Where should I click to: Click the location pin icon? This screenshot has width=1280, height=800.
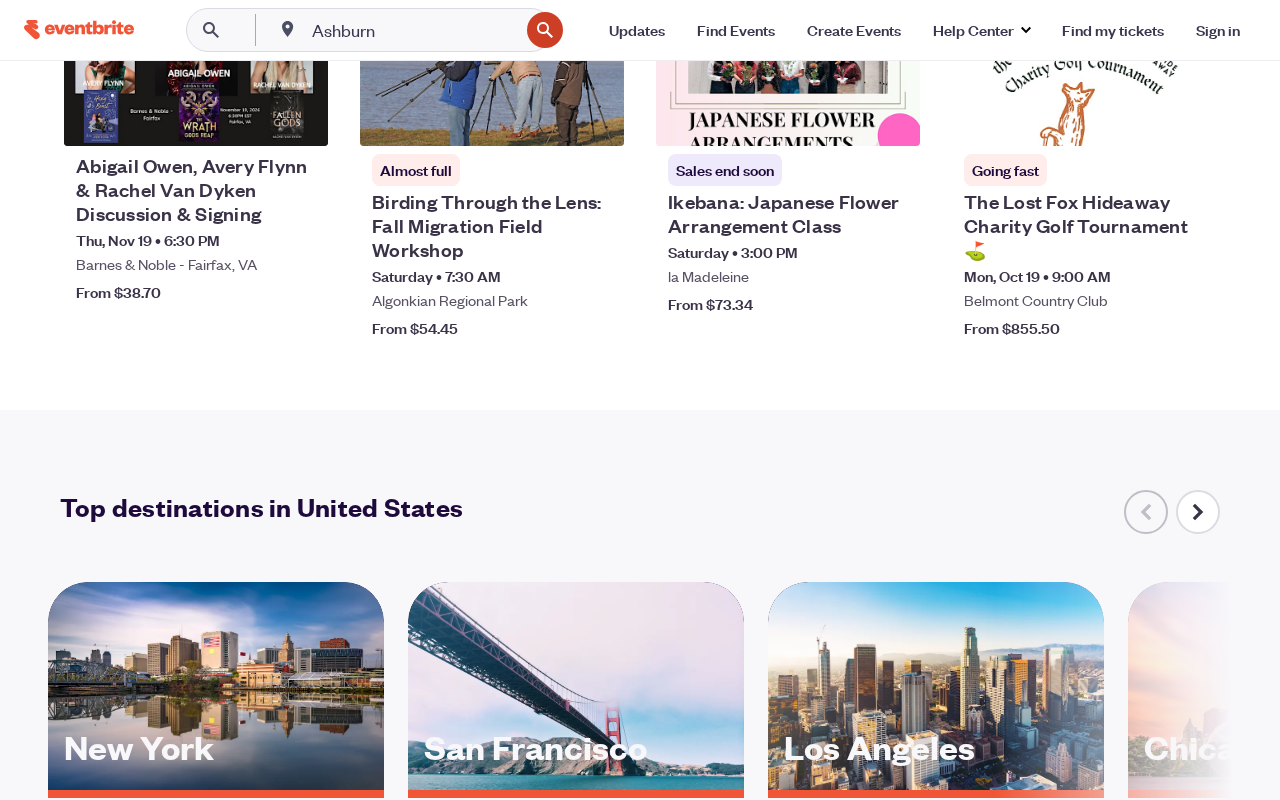[x=287, y=29]
